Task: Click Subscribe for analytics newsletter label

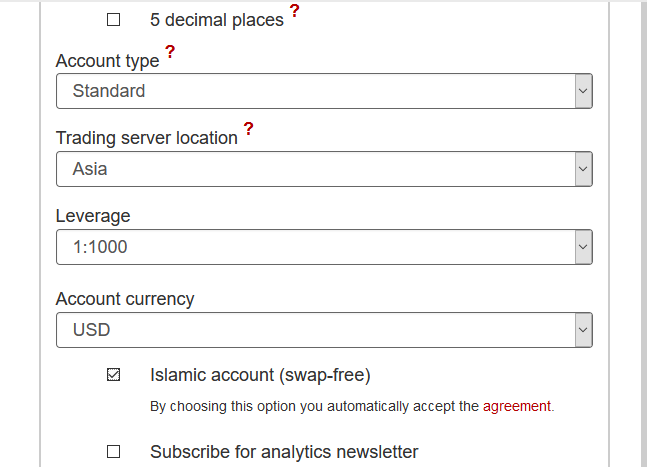Action: [284, 452]
